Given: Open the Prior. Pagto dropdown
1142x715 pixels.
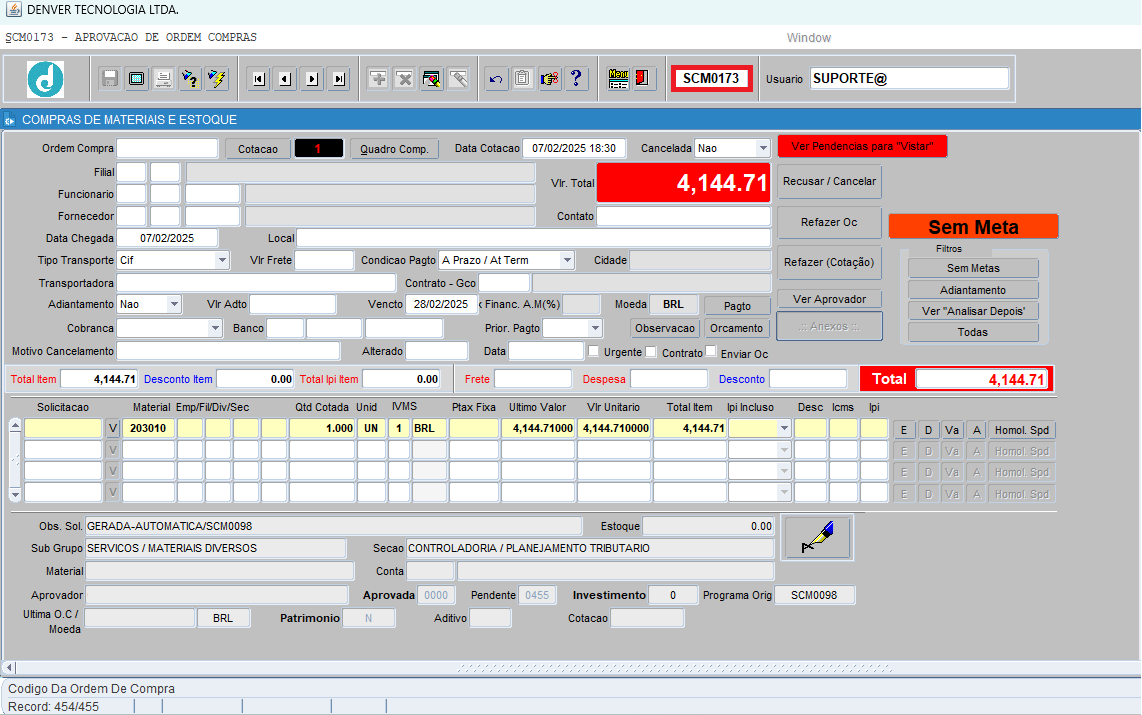Looking at the screenshot, I should (x=595, y=328).
